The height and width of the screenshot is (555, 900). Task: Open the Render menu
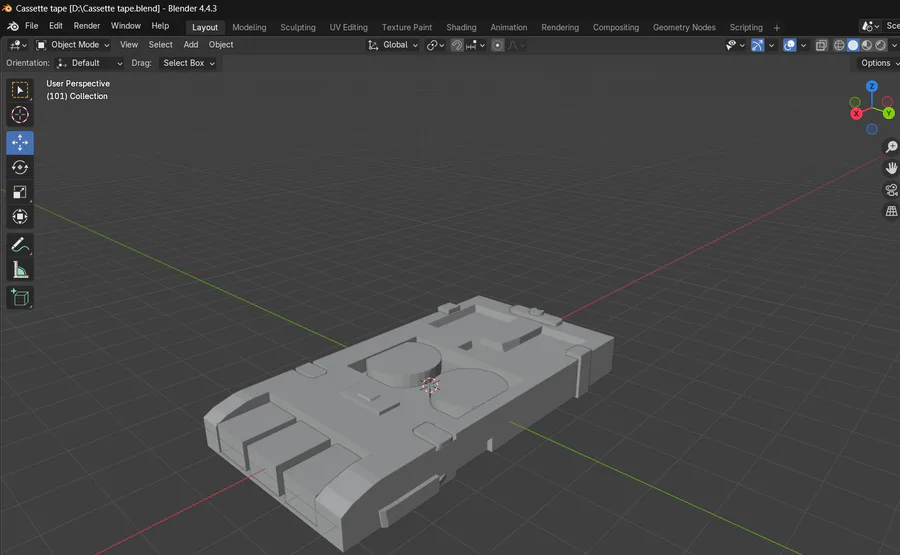87,26
